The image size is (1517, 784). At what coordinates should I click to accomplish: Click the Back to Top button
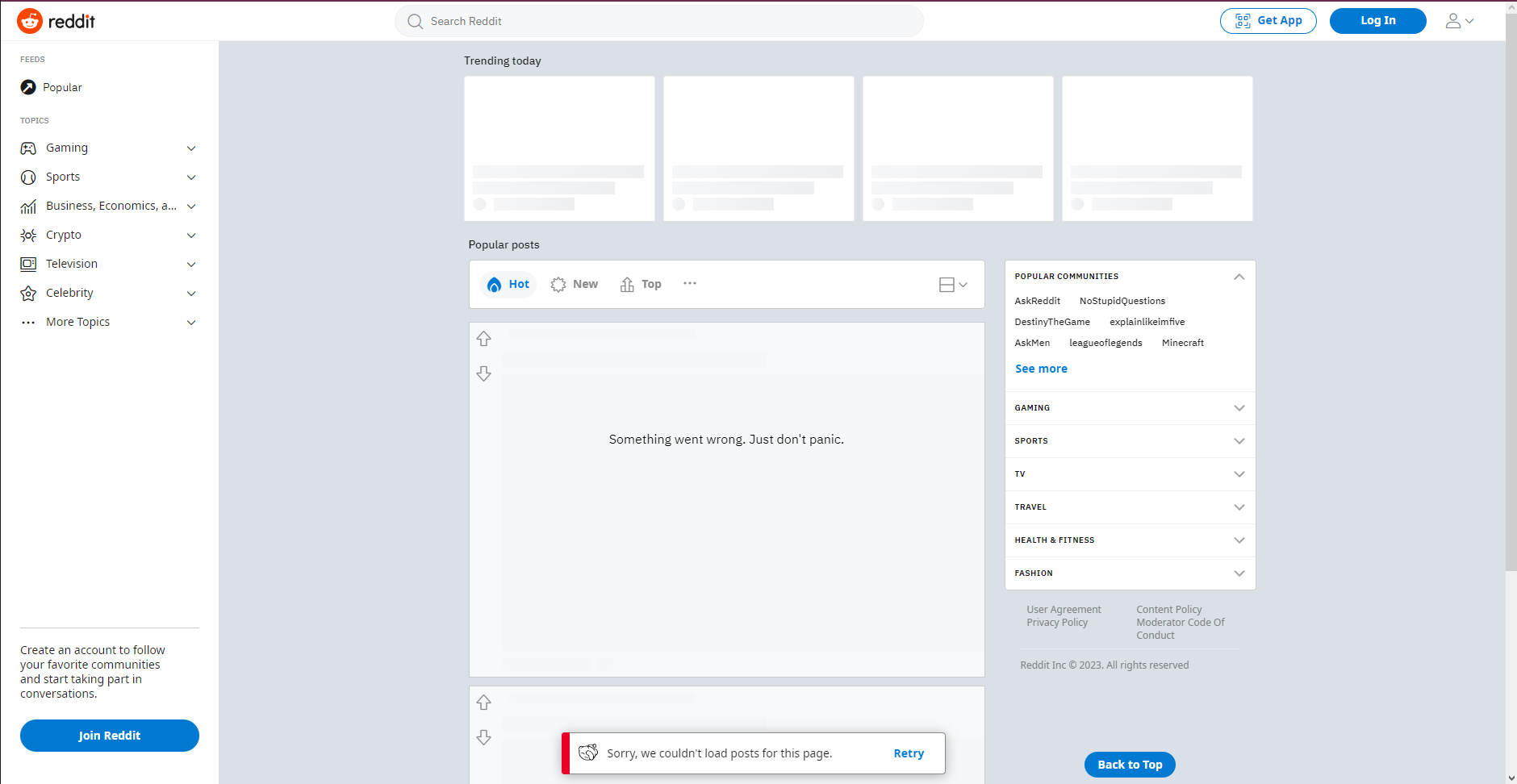(1130, 765)
